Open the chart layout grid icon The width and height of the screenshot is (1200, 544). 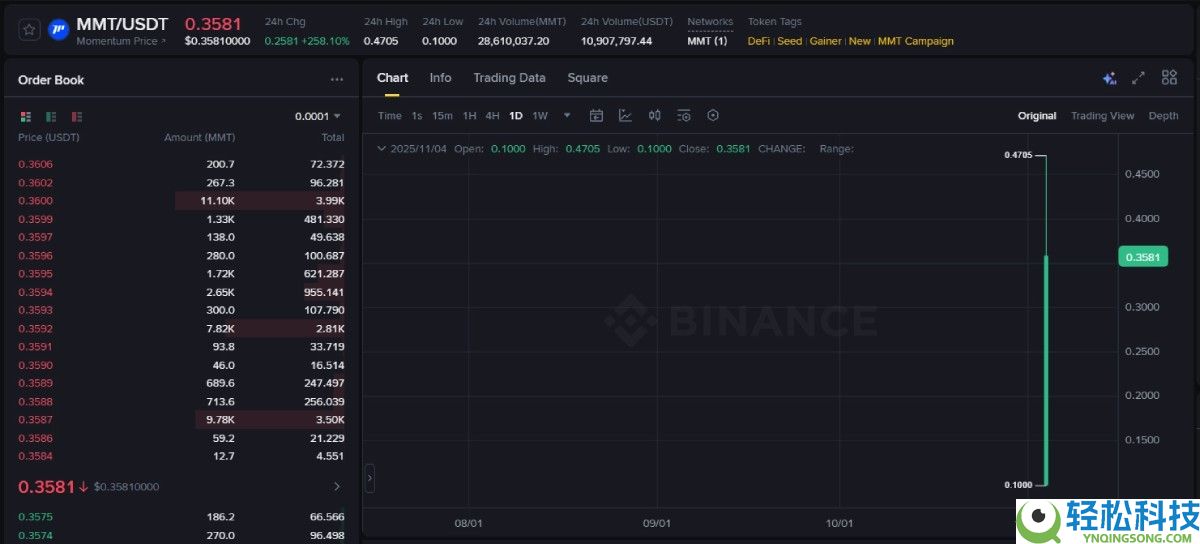tap(1169, 78)
